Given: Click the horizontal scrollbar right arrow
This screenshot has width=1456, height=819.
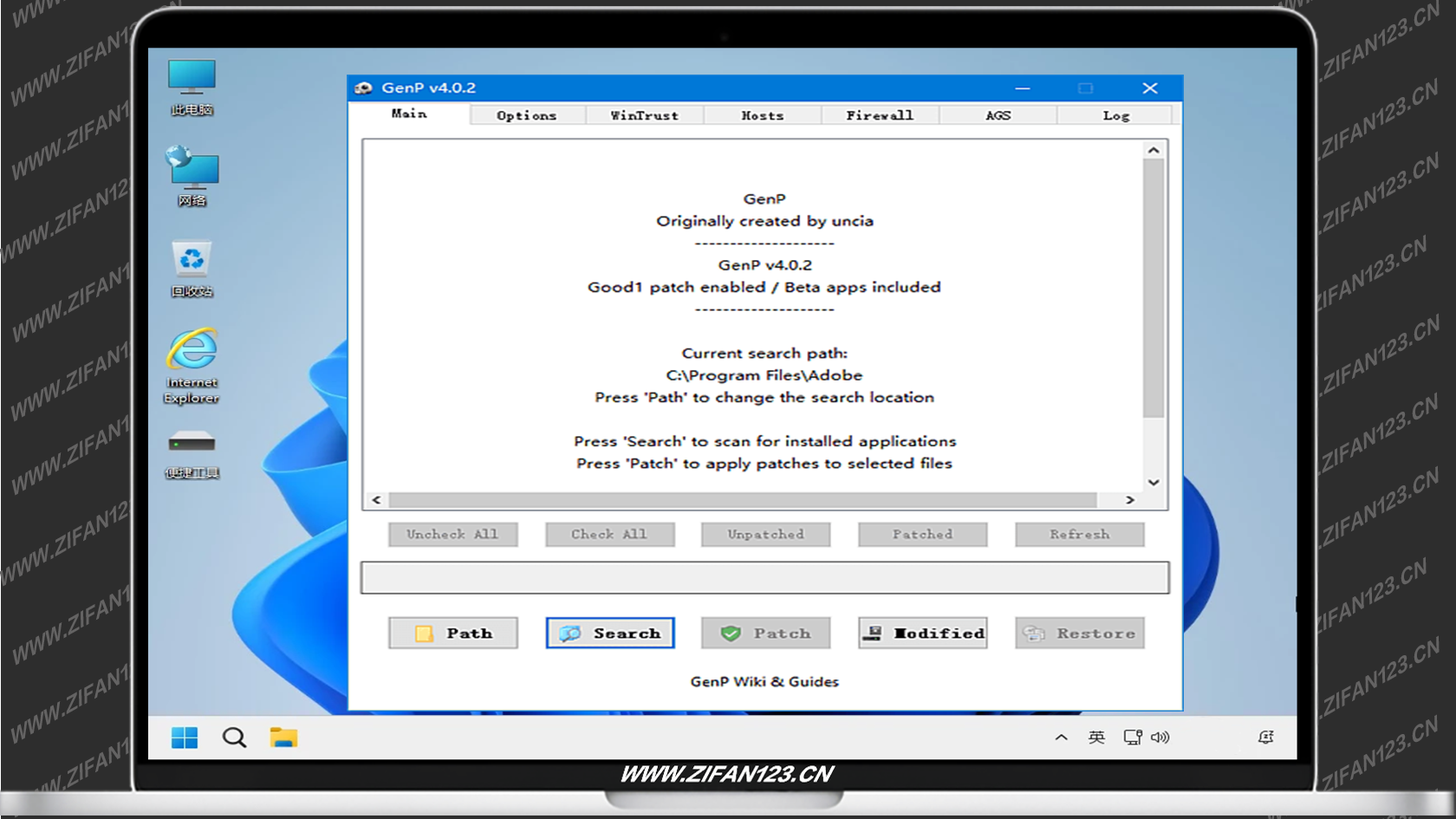Looking at the screenshot, I should pyautogui.click(x=1130, y=499).
